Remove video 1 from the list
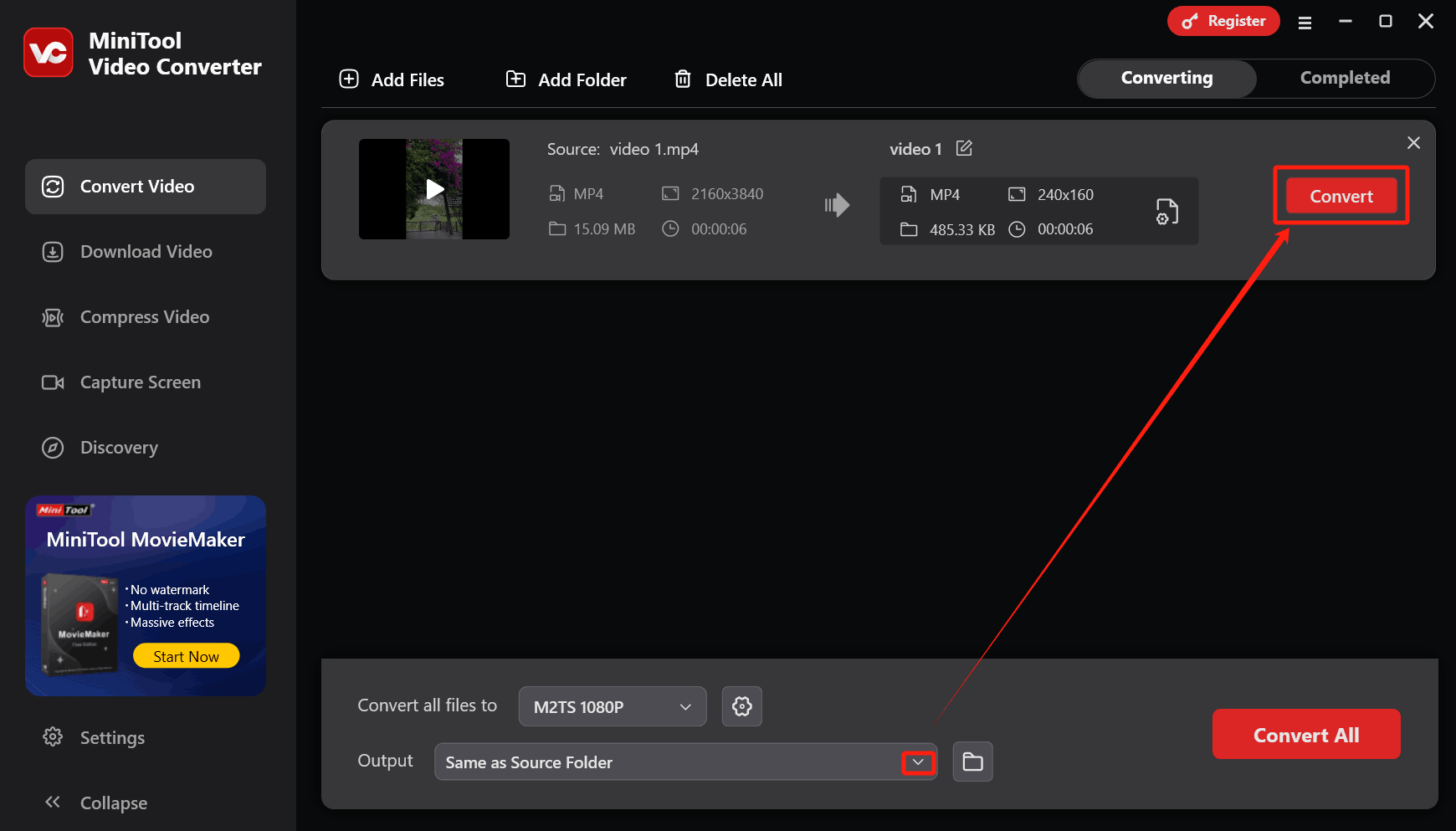 1413,143
